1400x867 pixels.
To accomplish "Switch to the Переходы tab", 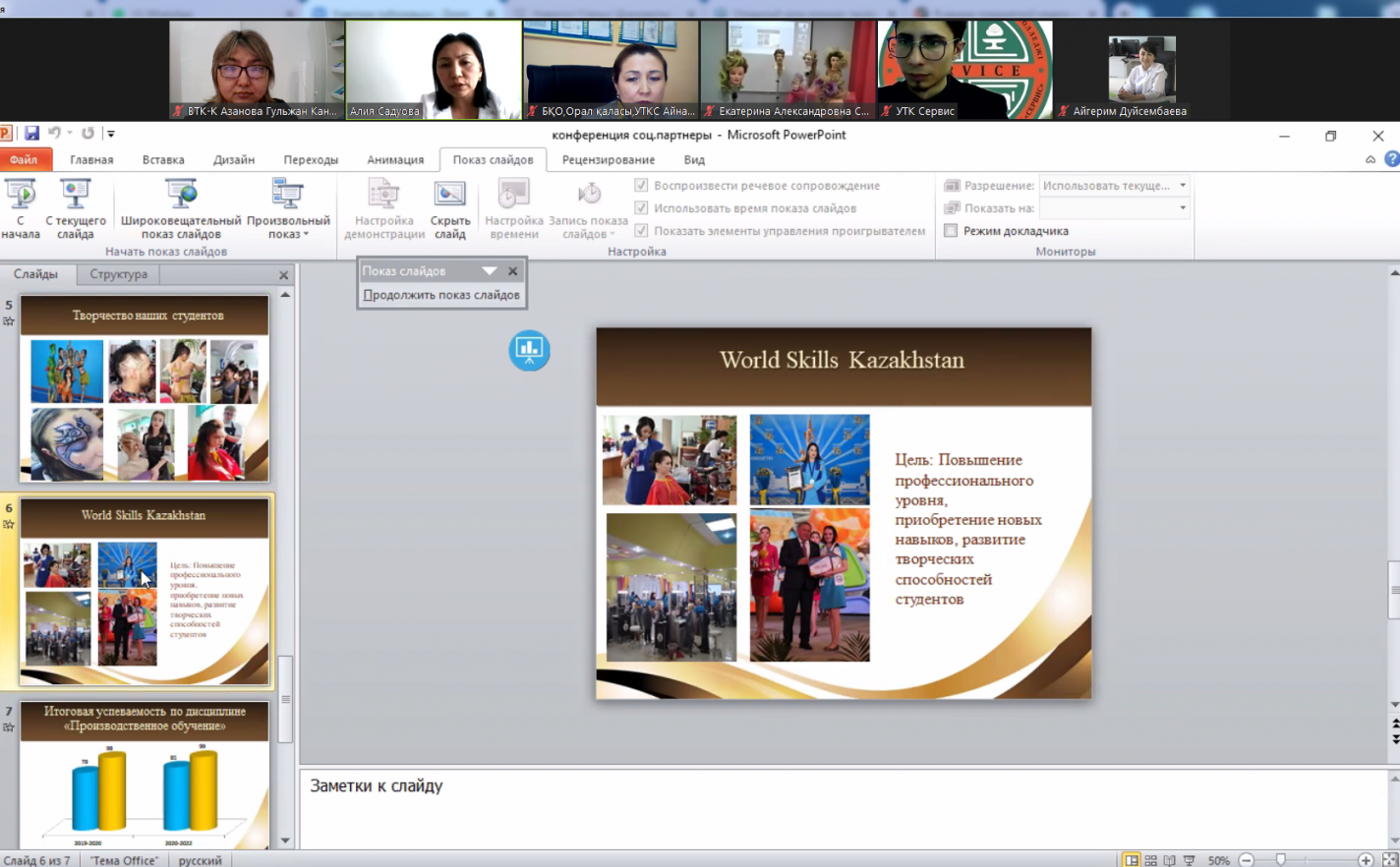I will pos(311,159).
